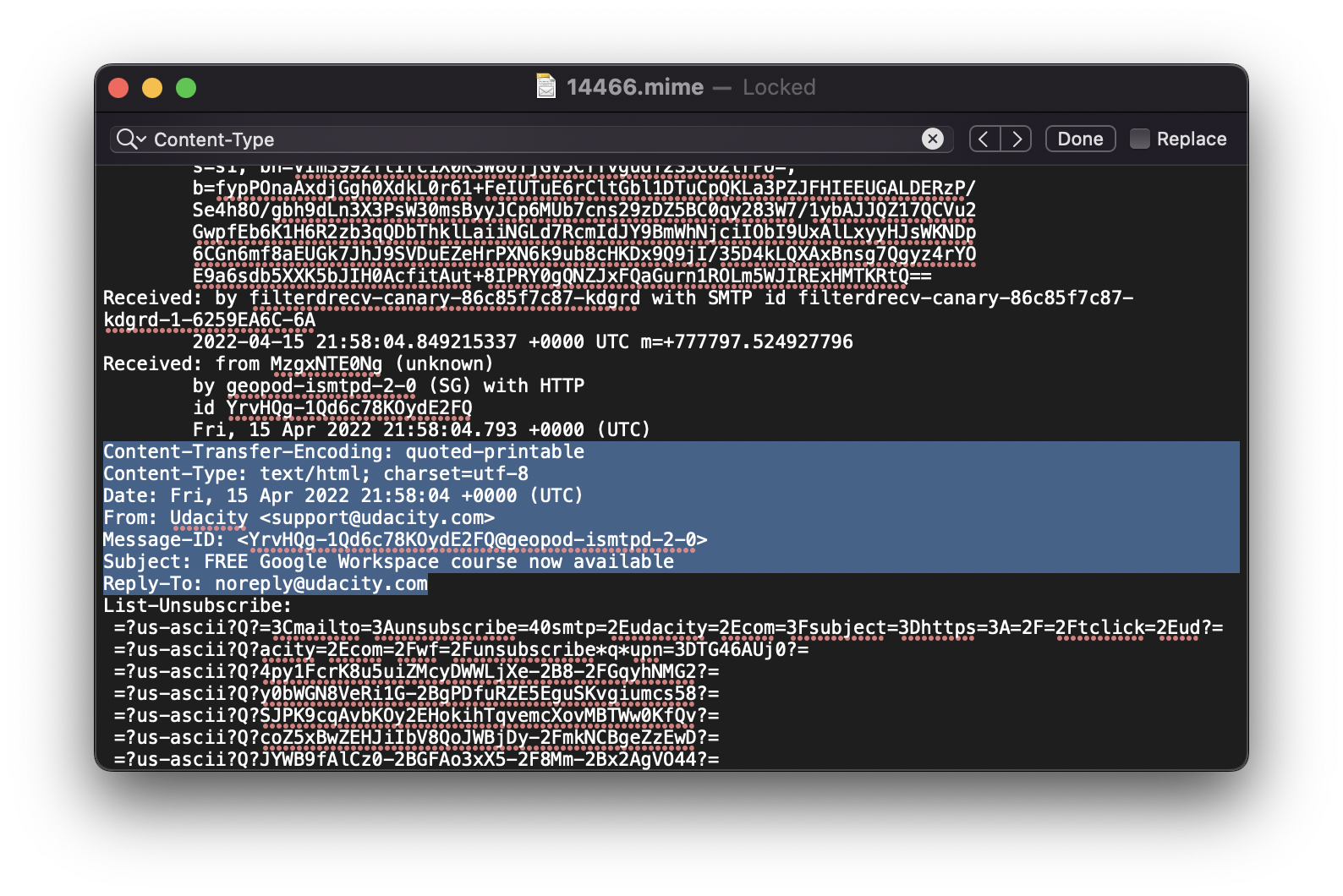Click the us-ascii mailto unsubscribe line
1343x896 pixels.
(x=669, y=627)
